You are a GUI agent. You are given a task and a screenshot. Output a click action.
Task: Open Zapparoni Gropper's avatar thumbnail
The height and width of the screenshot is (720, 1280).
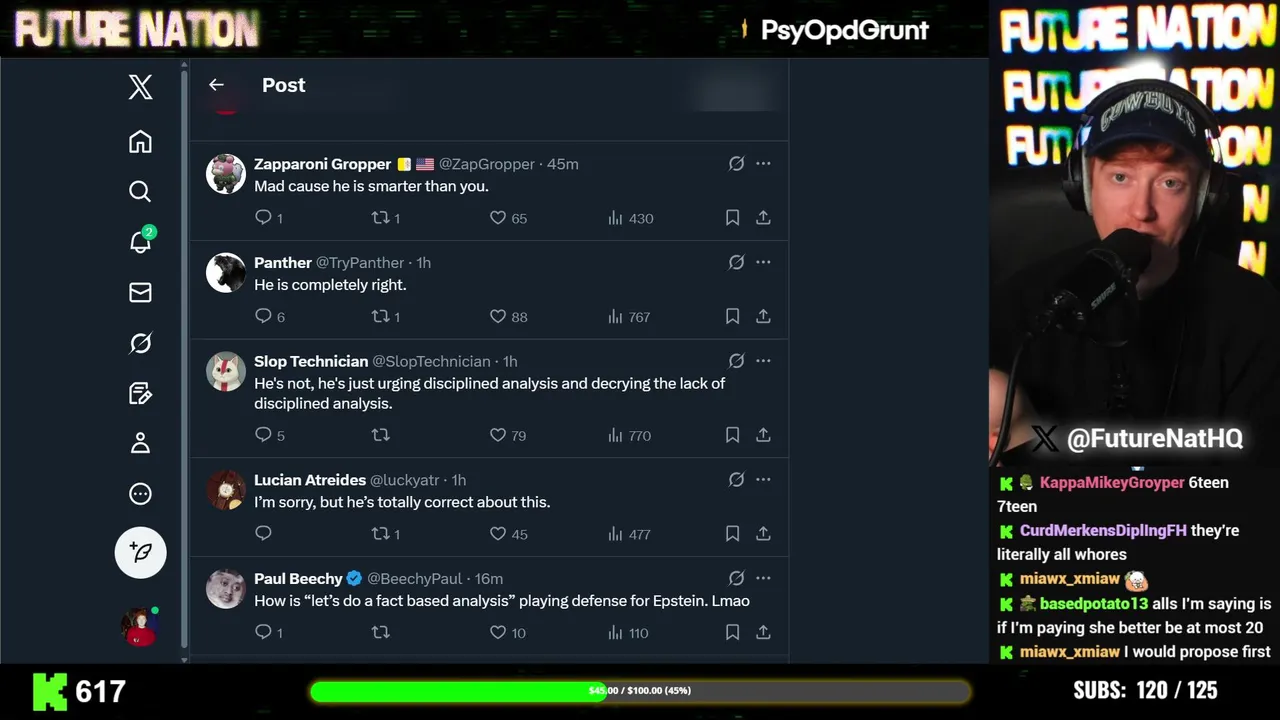pyautogui.click(x=226, y=174)
